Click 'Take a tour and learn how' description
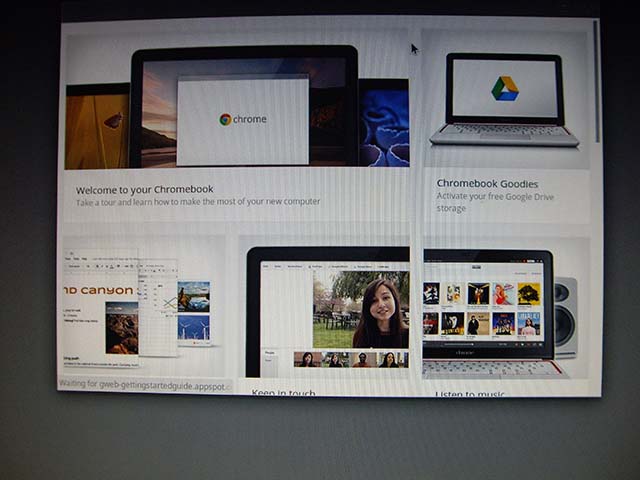Screen dimensions: 640x480 click(198, 201)
